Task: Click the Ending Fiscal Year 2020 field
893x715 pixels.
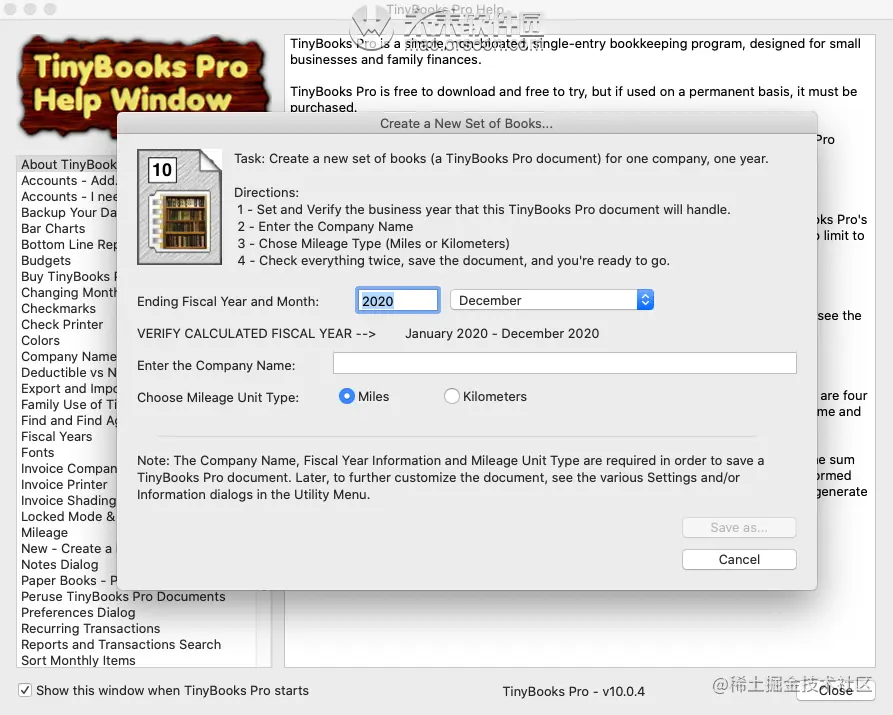Action: (x=398, y=300)
